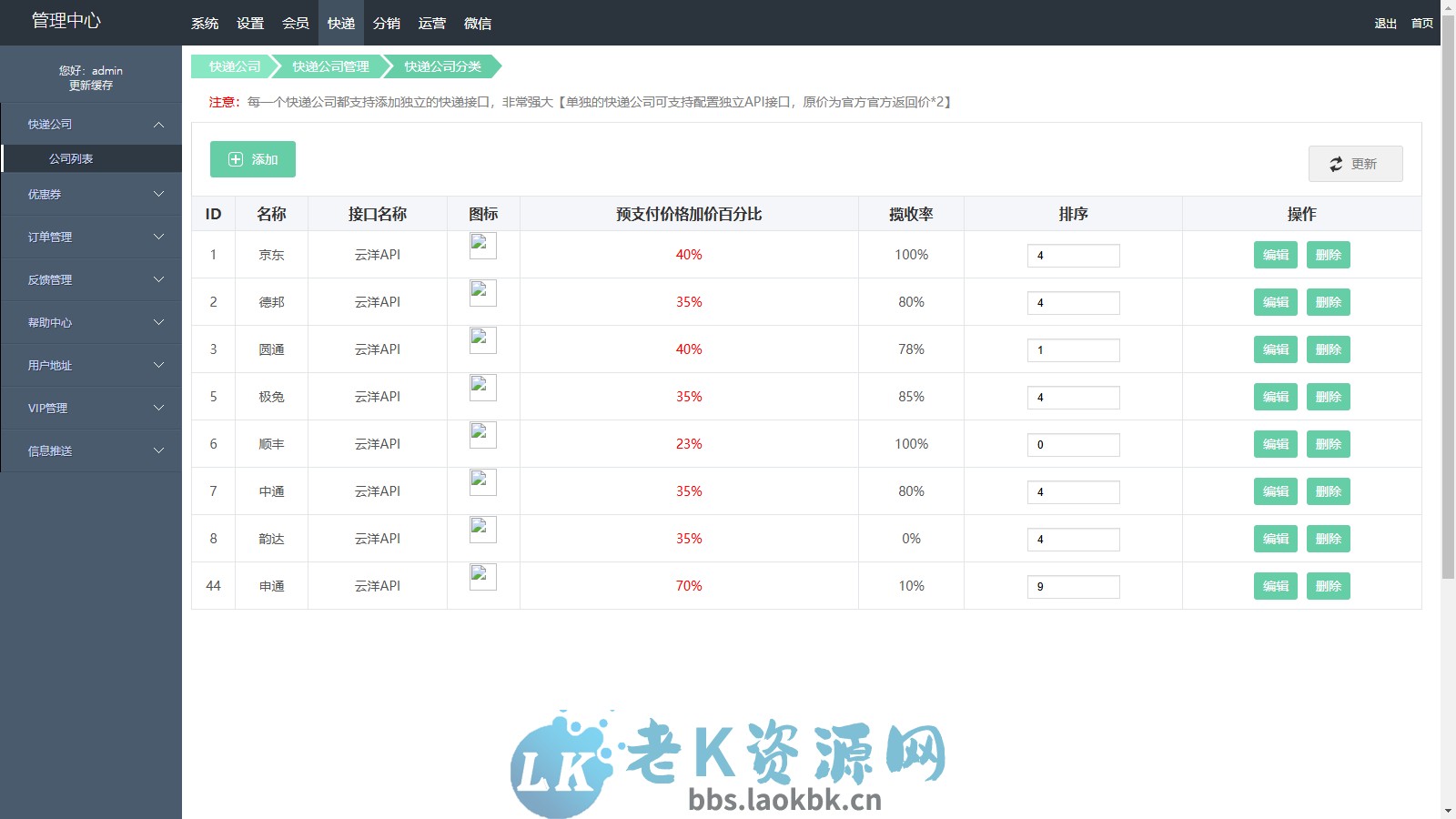Viewport: 1456px width, 819px height.
Task: Open the 分销 top menu
Action: [x=387, y=23]
